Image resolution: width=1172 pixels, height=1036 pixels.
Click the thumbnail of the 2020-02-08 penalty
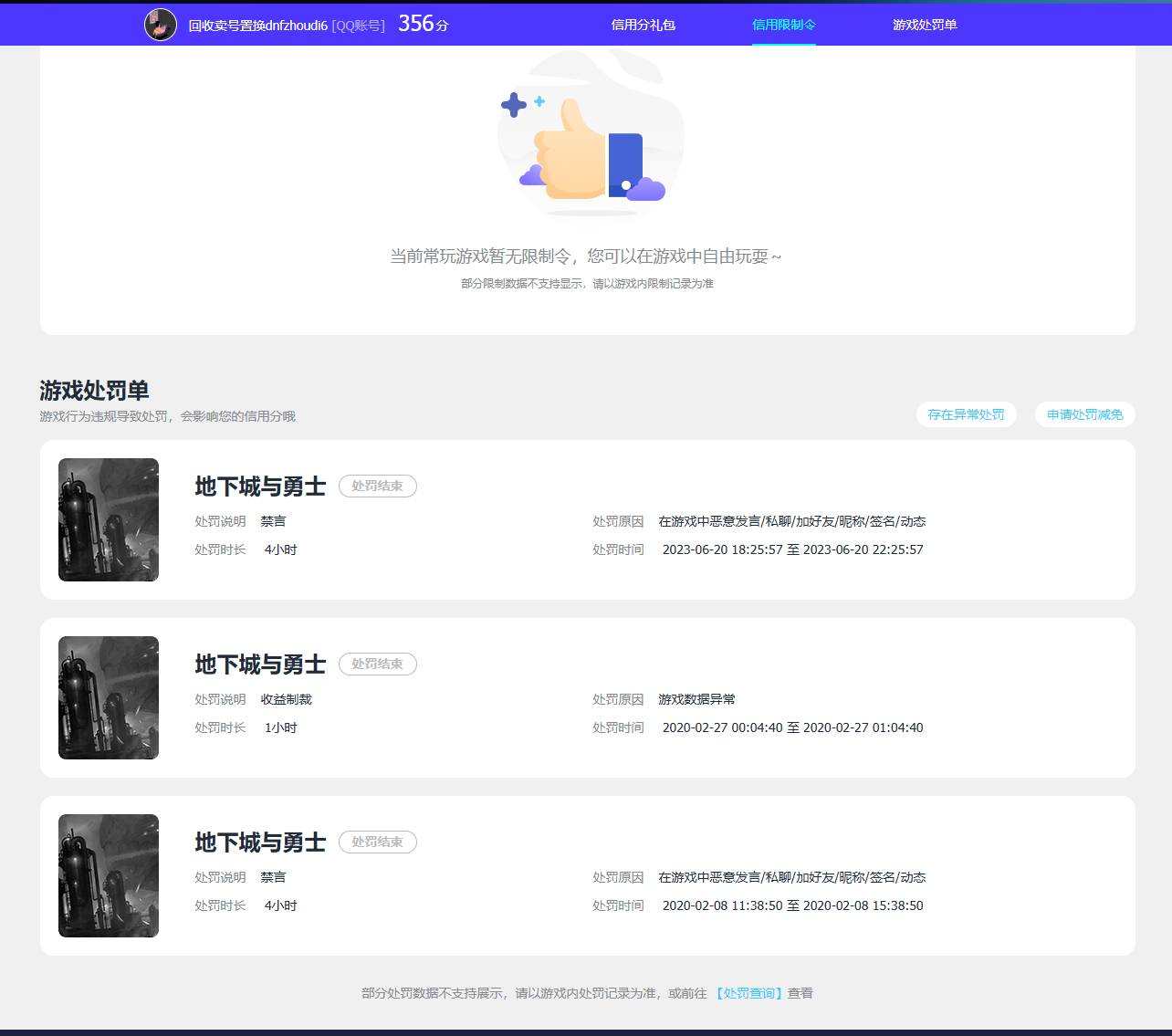point(109,875)
